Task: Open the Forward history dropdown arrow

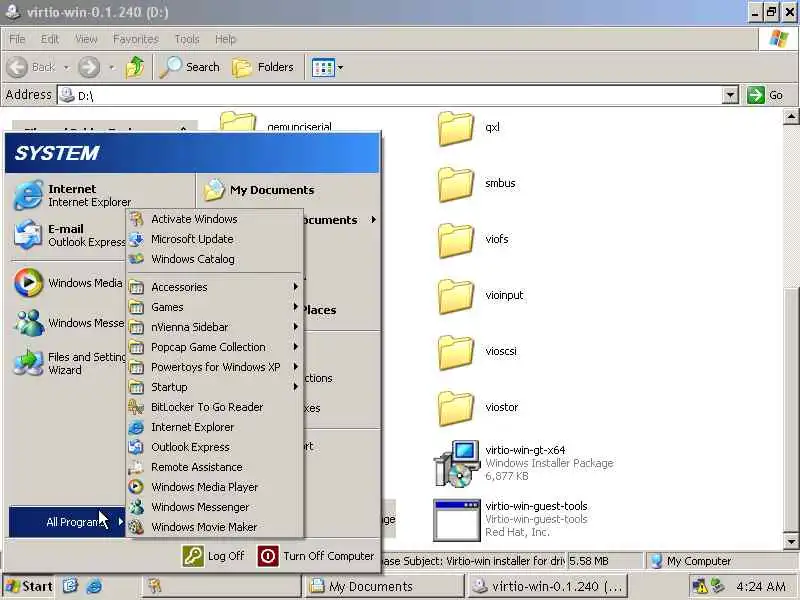Action: (x=112, y=67)
